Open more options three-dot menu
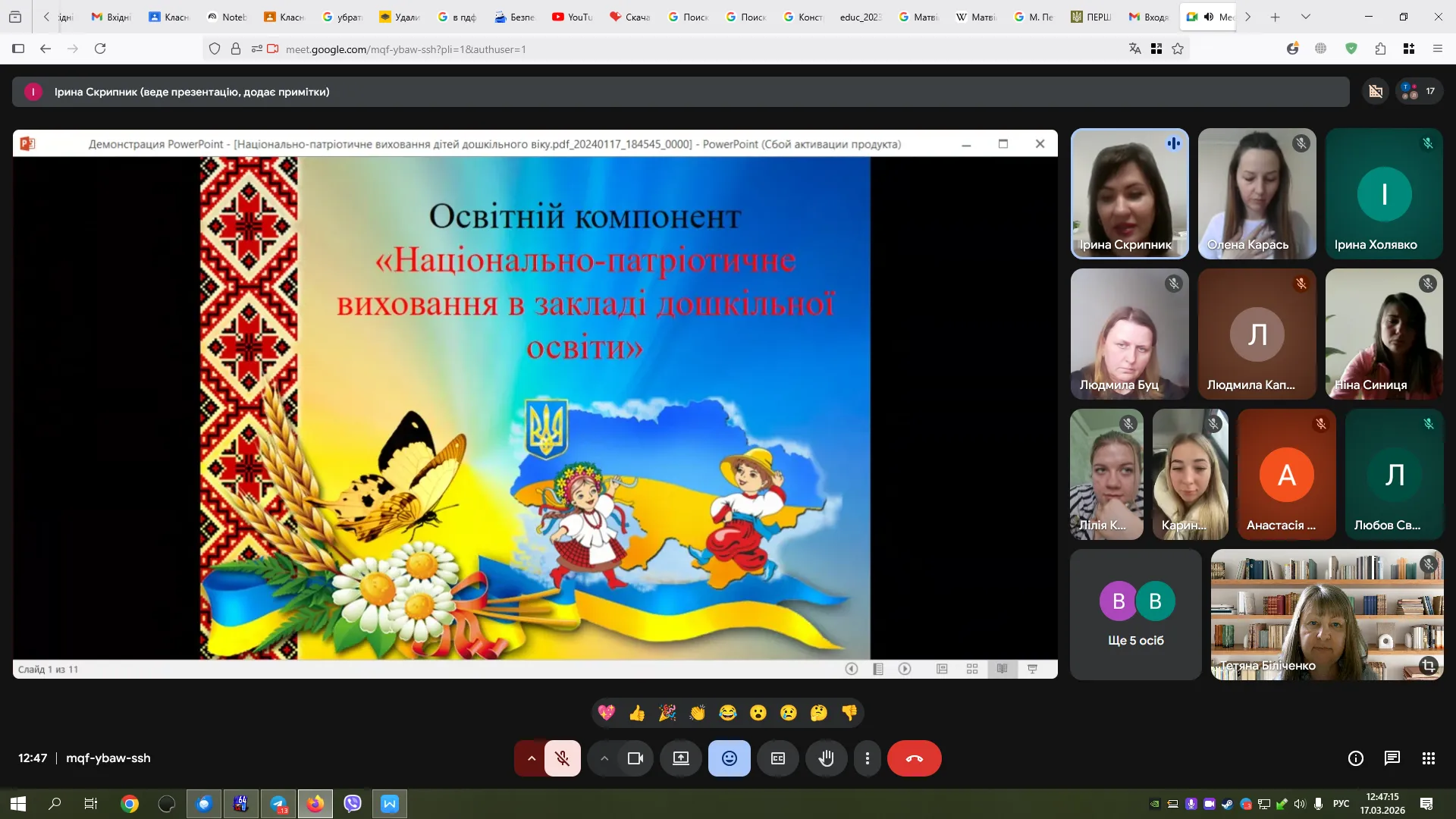Image resolution: width=1456 pixels, height=819 pixels. [868, 758]
